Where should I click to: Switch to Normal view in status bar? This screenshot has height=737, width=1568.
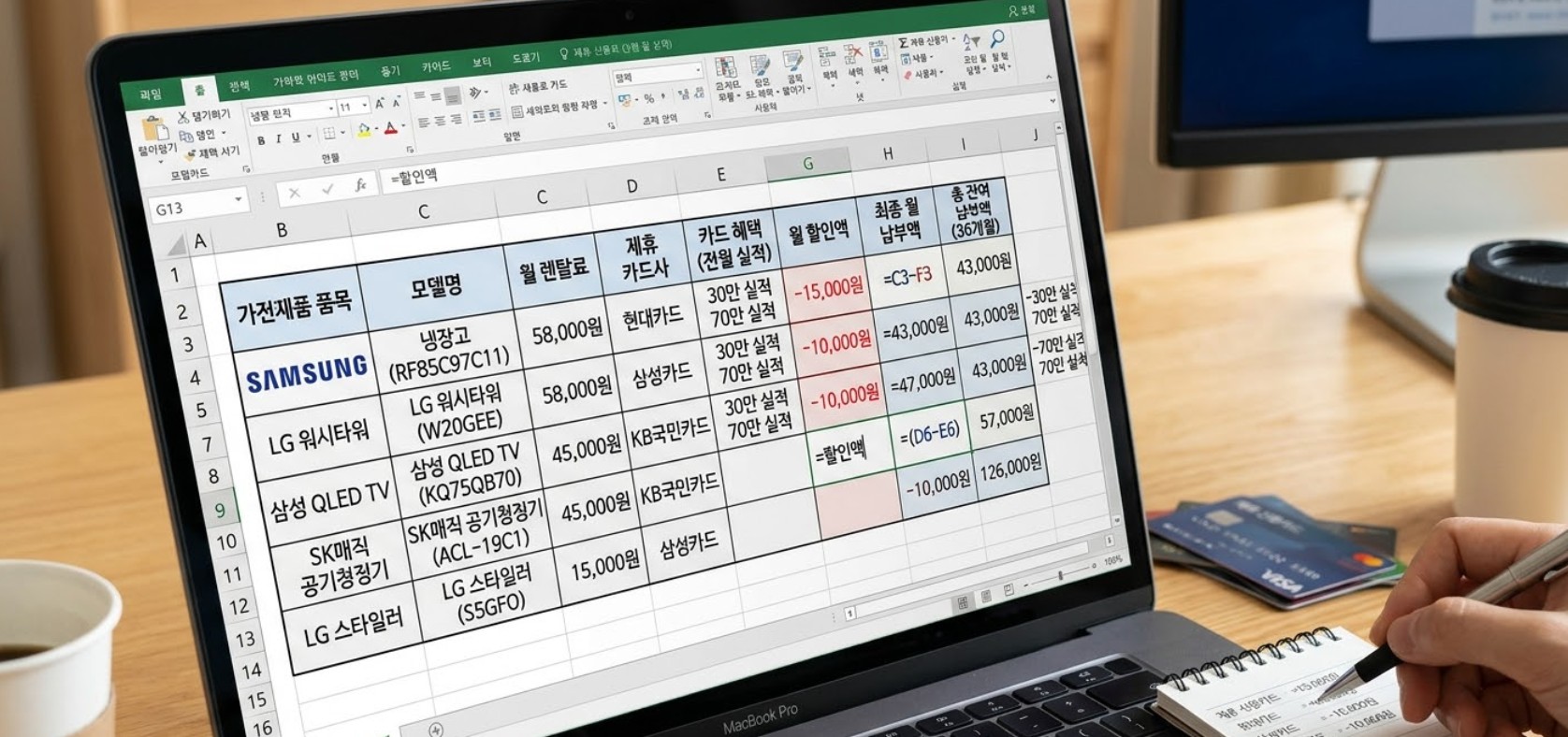pyautogui.click(x=963, y=602)
